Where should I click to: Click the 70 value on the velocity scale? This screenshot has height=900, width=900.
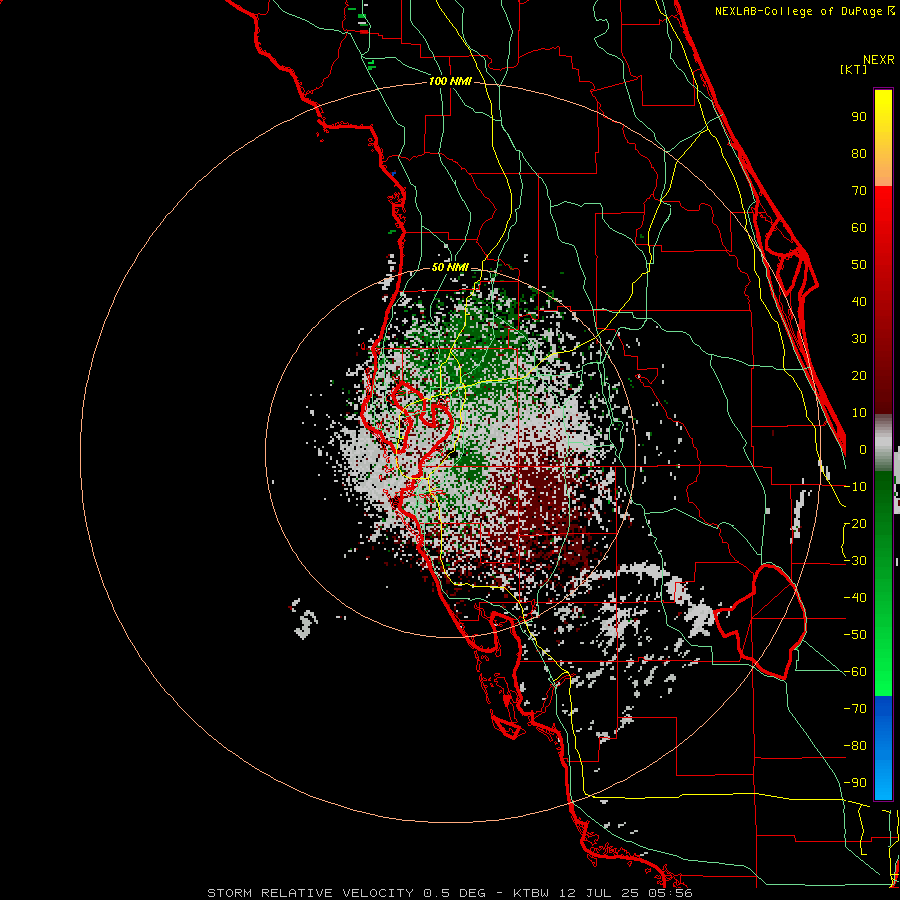coord(859,191)
